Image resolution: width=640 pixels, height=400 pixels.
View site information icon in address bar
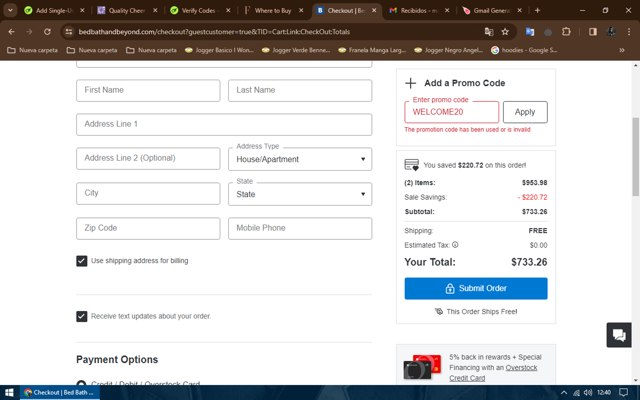point(69,32)
